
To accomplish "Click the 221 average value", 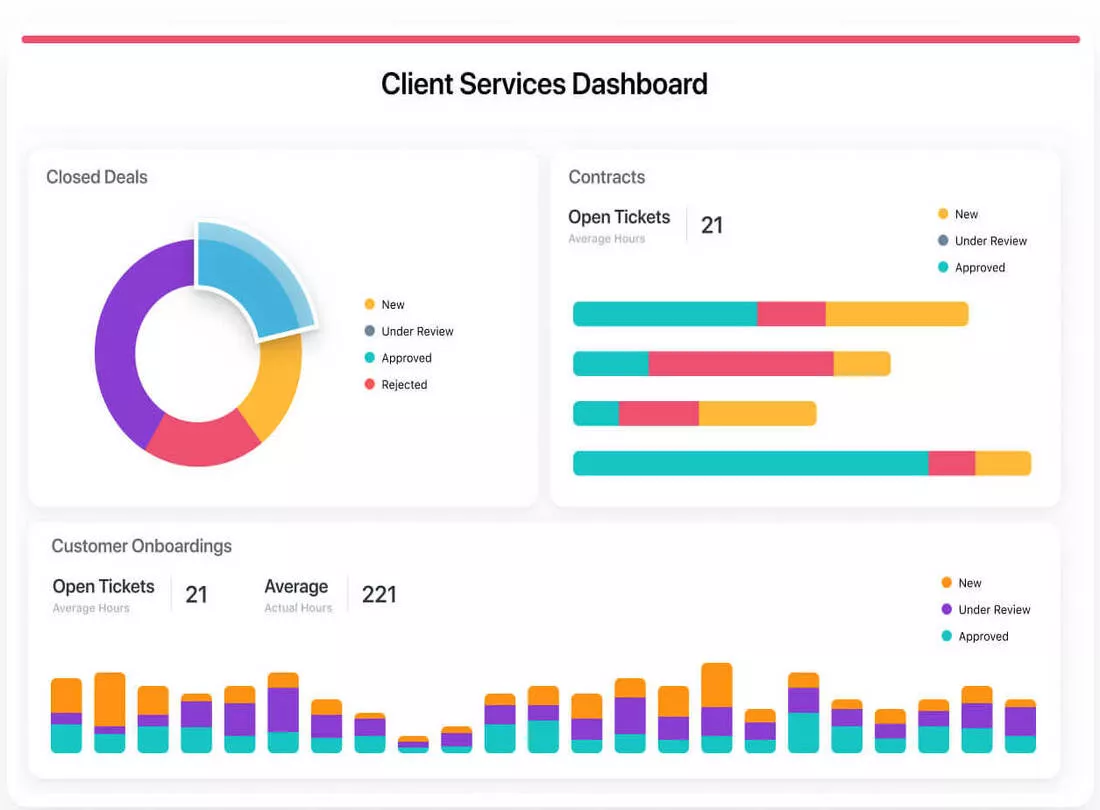I will 379,595.
